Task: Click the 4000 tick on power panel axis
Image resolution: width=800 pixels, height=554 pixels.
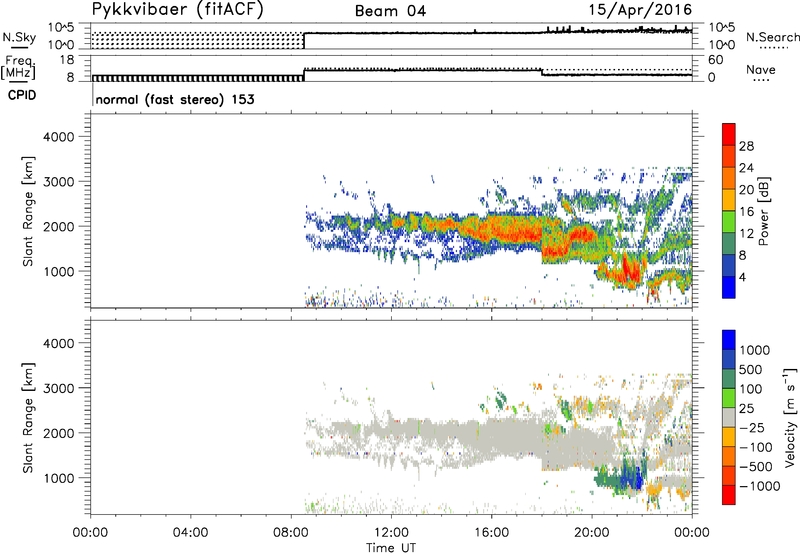Action: (x=59, y=137)
